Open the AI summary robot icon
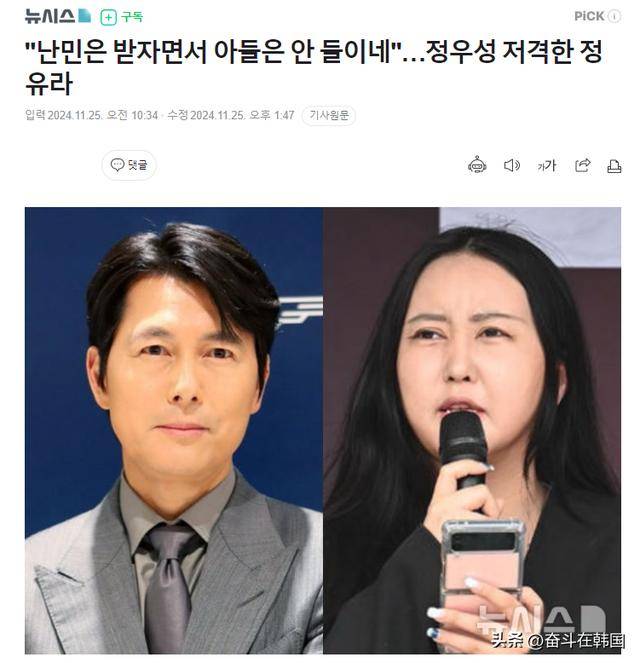Screen dimensions: 640x663 (477, 165)
